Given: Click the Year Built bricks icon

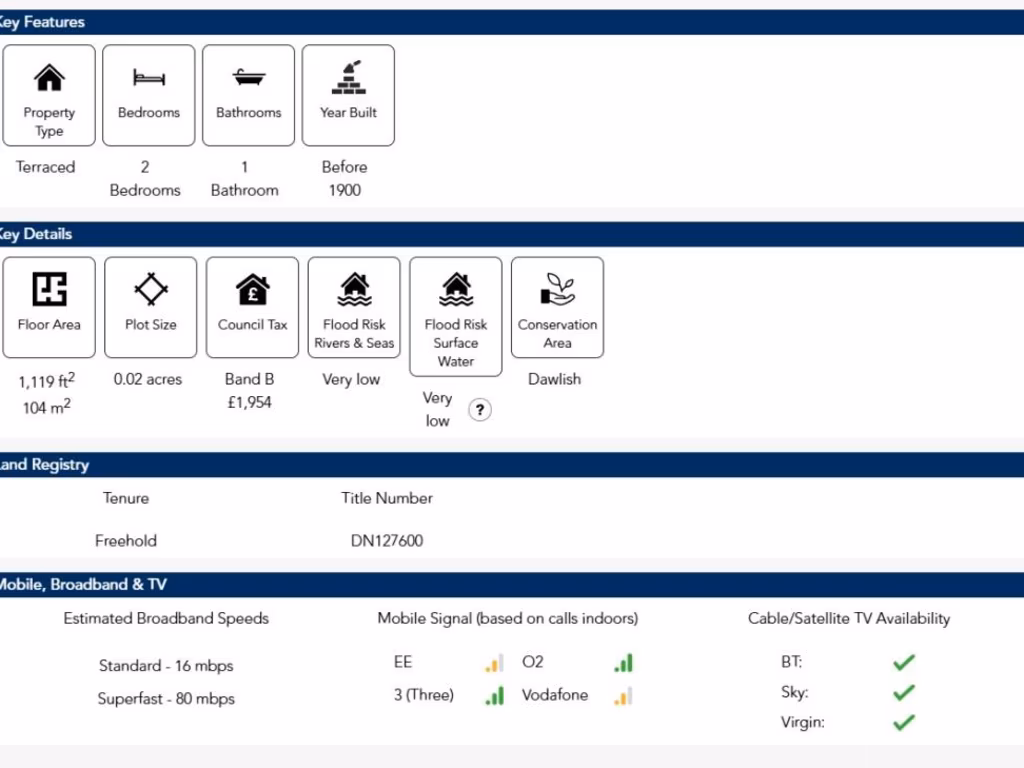Looking at the screenshot, I should (348, 77).
